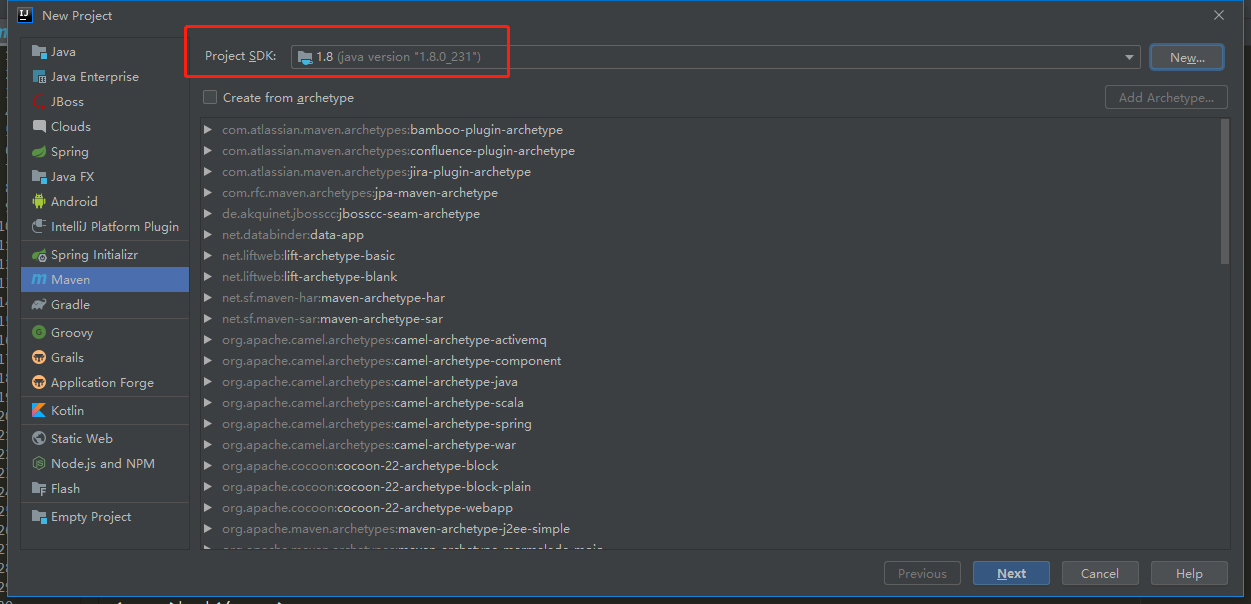Click the IntelliJ Platform Plugin icon
1251x604 pixels.
pos(39,227)
